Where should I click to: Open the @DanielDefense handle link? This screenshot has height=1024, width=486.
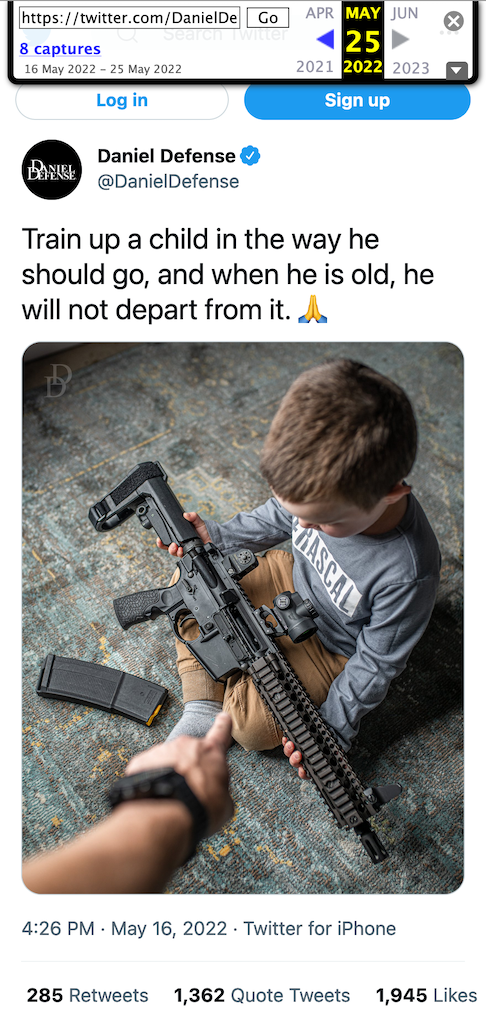coord(168,181)
